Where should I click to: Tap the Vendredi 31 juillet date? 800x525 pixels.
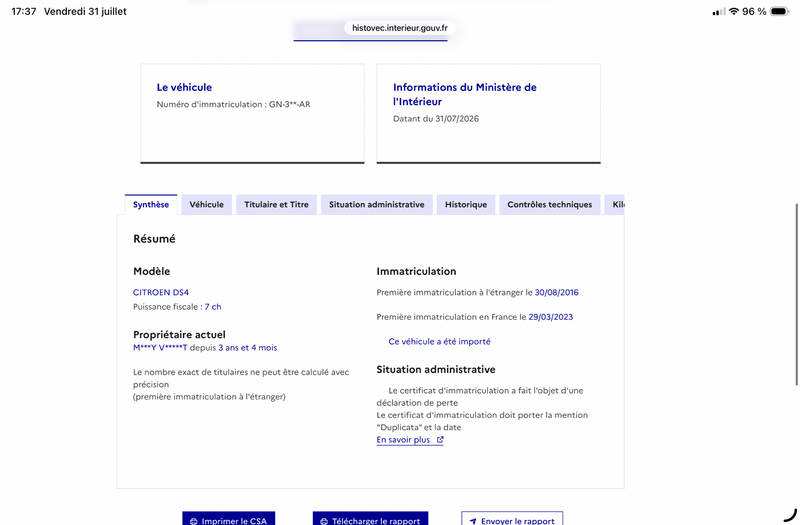click(x=85, y=11)
